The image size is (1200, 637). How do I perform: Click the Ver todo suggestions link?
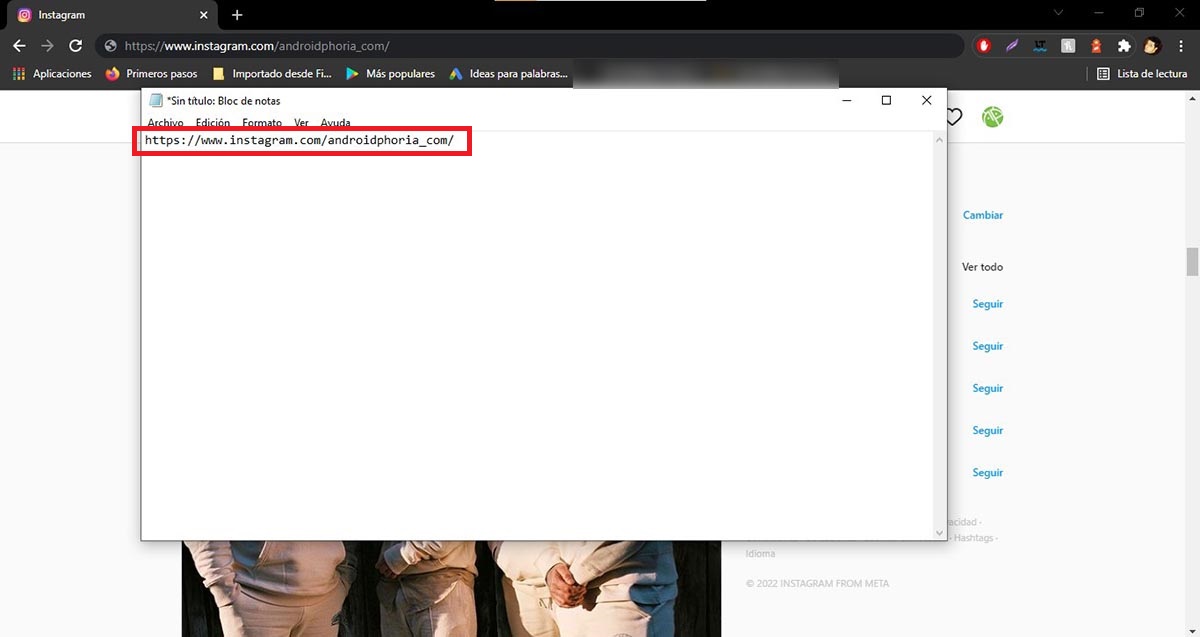[982, 267]
